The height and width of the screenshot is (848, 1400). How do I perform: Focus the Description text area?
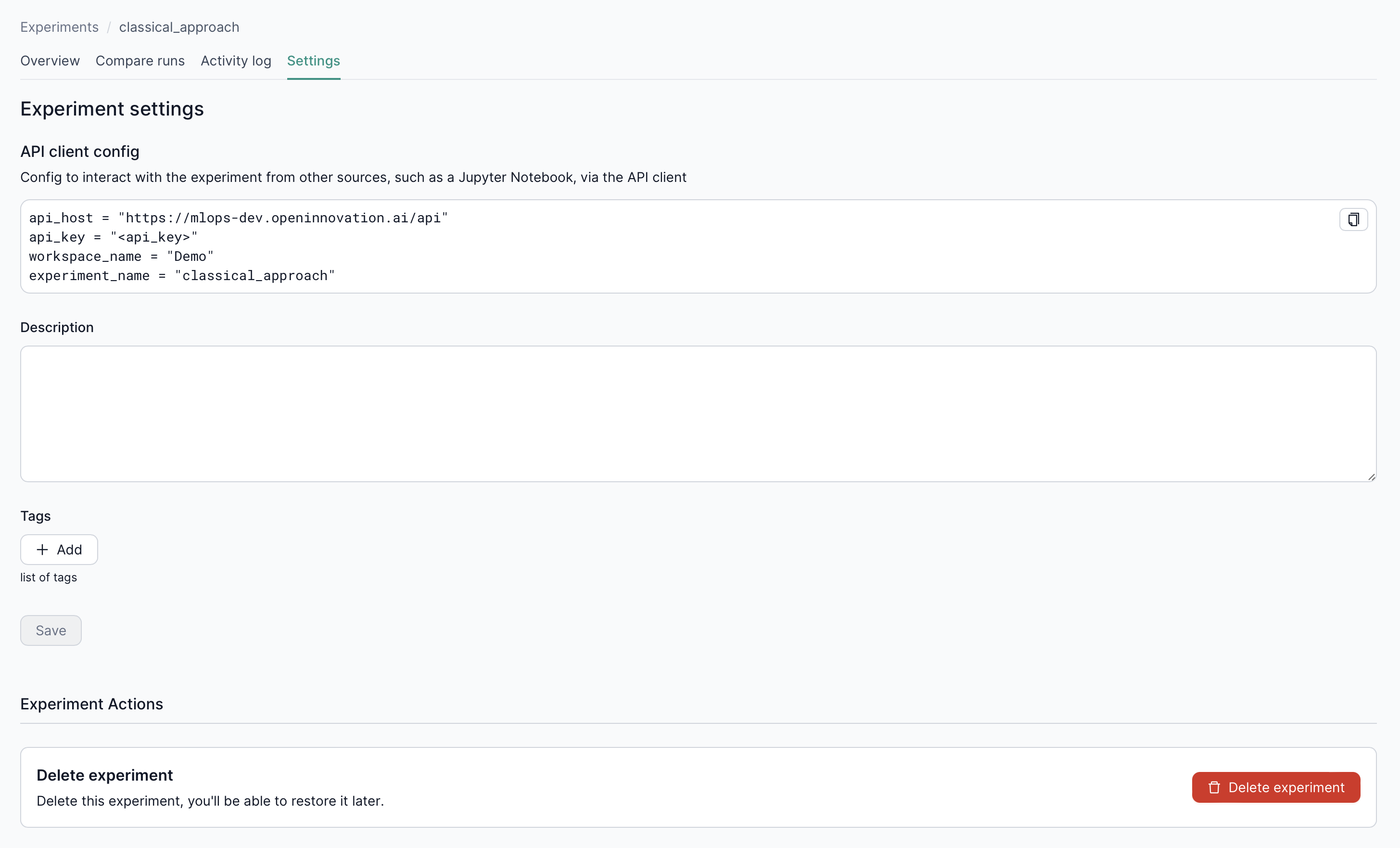[698, 414]
